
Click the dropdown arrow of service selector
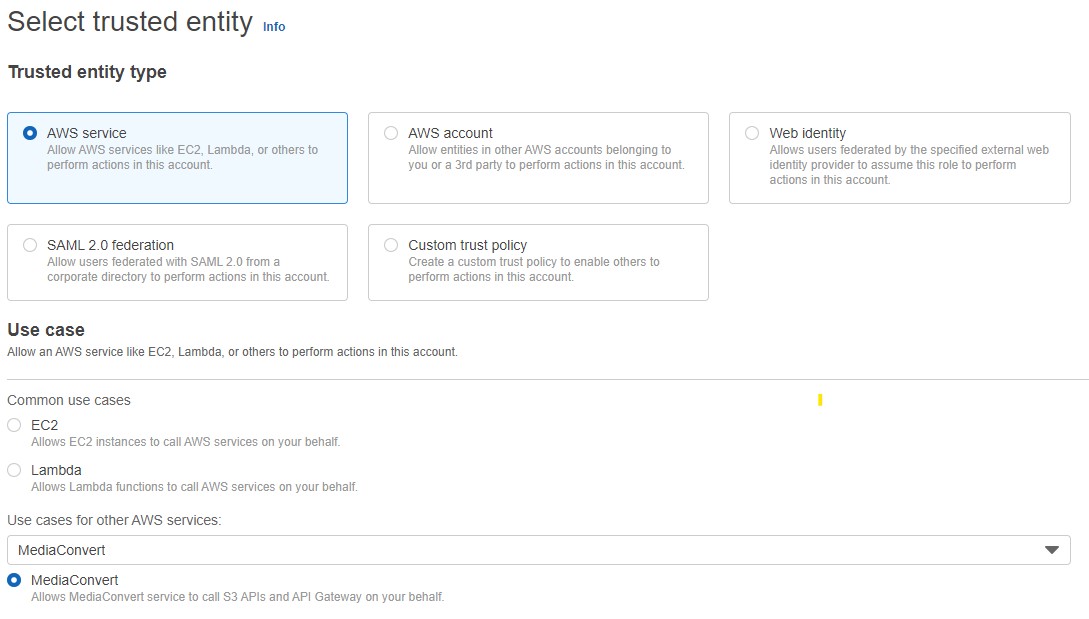pyautogui.click(x=1051, y=550)
